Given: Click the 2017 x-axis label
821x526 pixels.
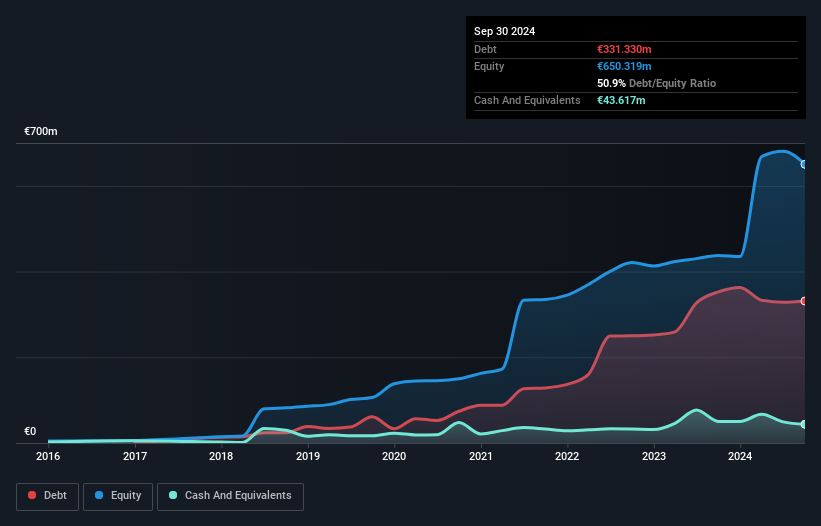Looking at the screenshot, I should click(135, 456).
